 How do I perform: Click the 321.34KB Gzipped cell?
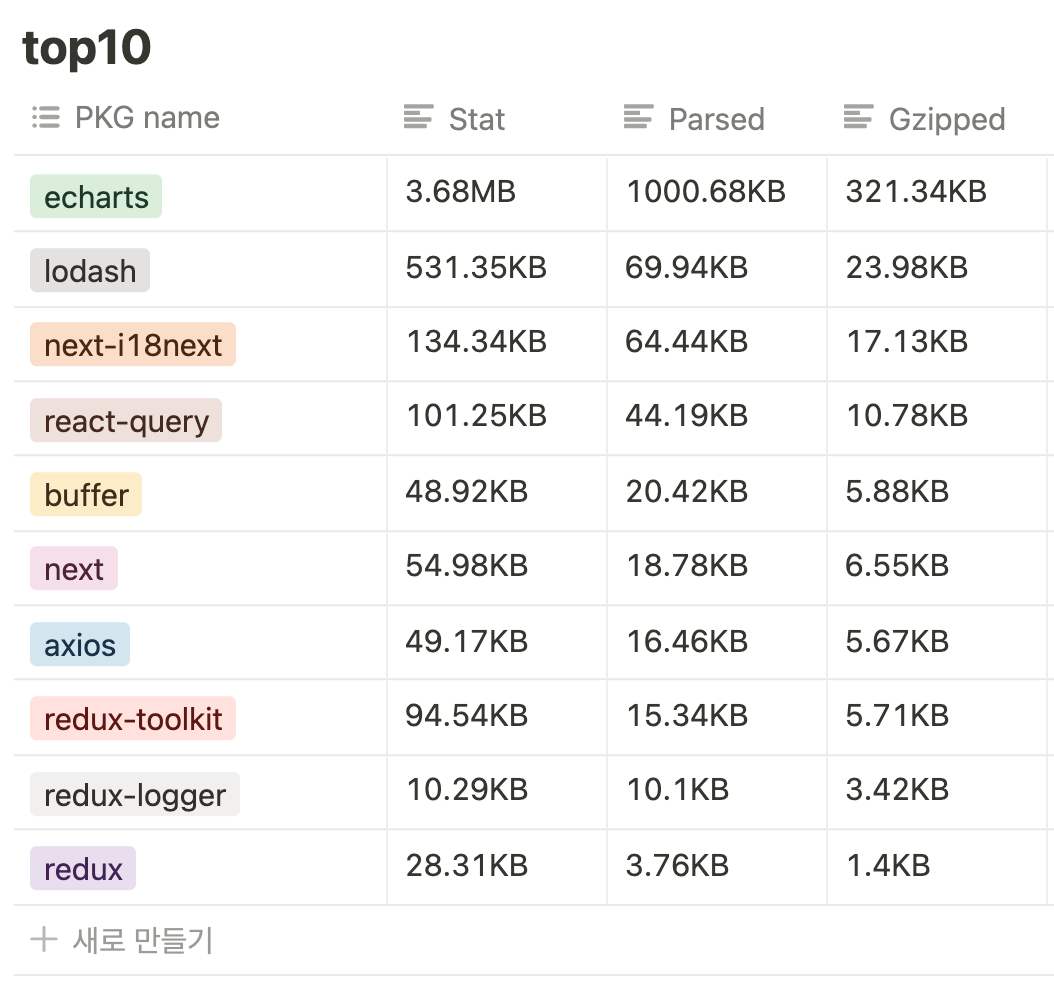[x=937, y=194]
